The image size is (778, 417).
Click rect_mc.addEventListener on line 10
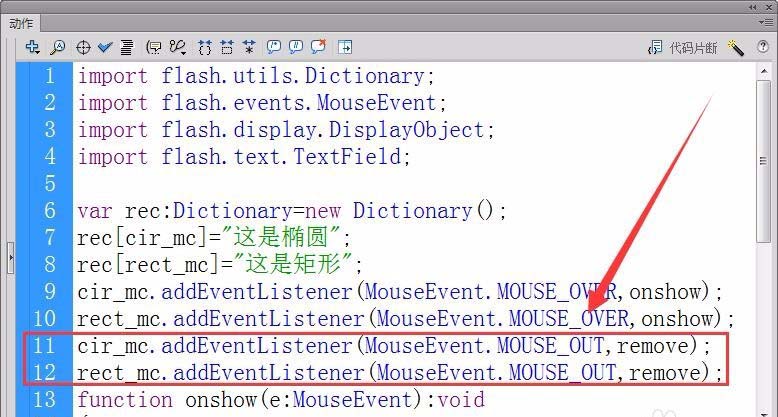221,318
